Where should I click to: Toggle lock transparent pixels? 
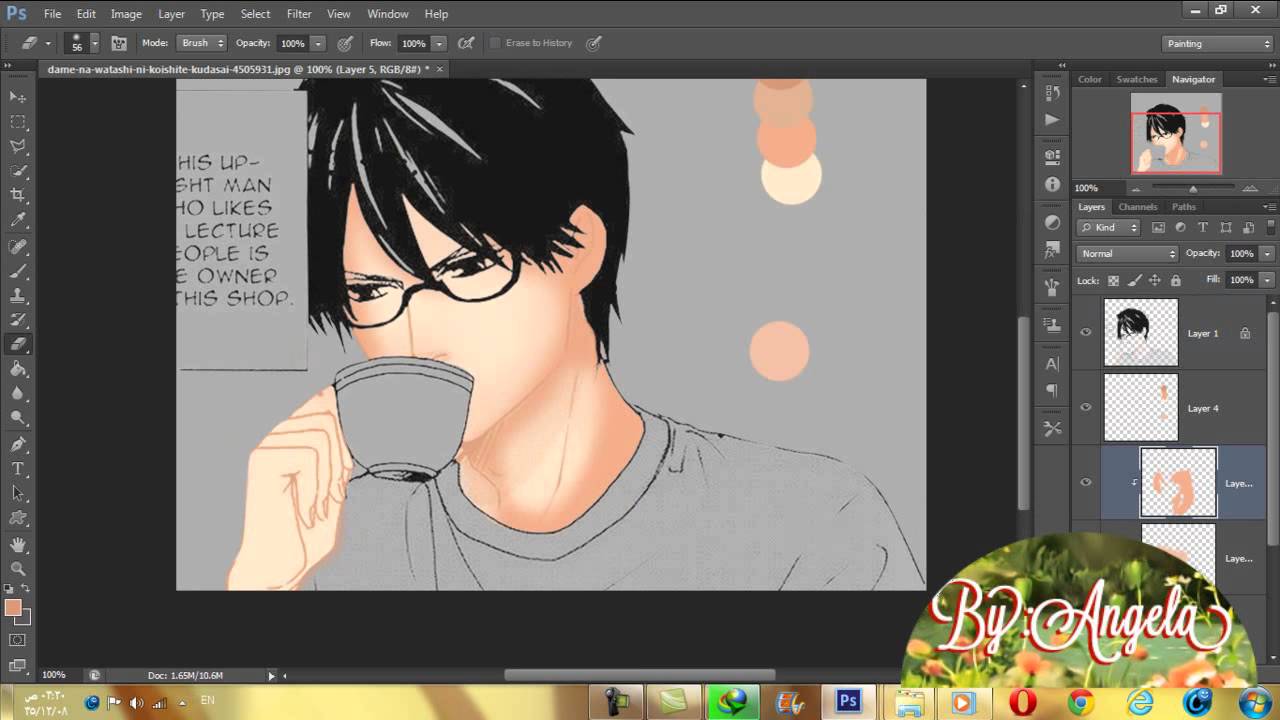[x=1113, y=281]
